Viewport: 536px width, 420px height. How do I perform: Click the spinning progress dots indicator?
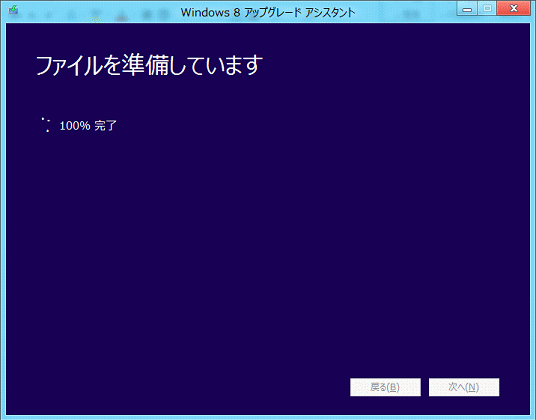click(45, 125)
